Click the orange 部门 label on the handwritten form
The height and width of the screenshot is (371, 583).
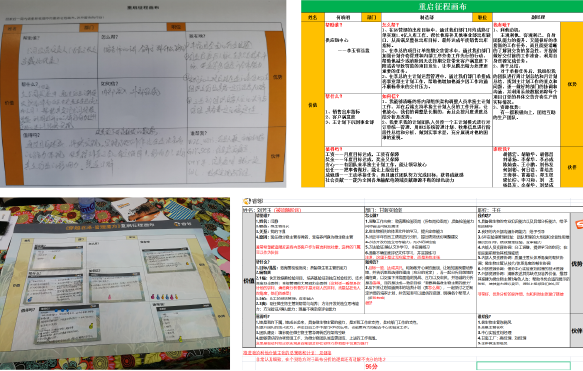(88, 28)
